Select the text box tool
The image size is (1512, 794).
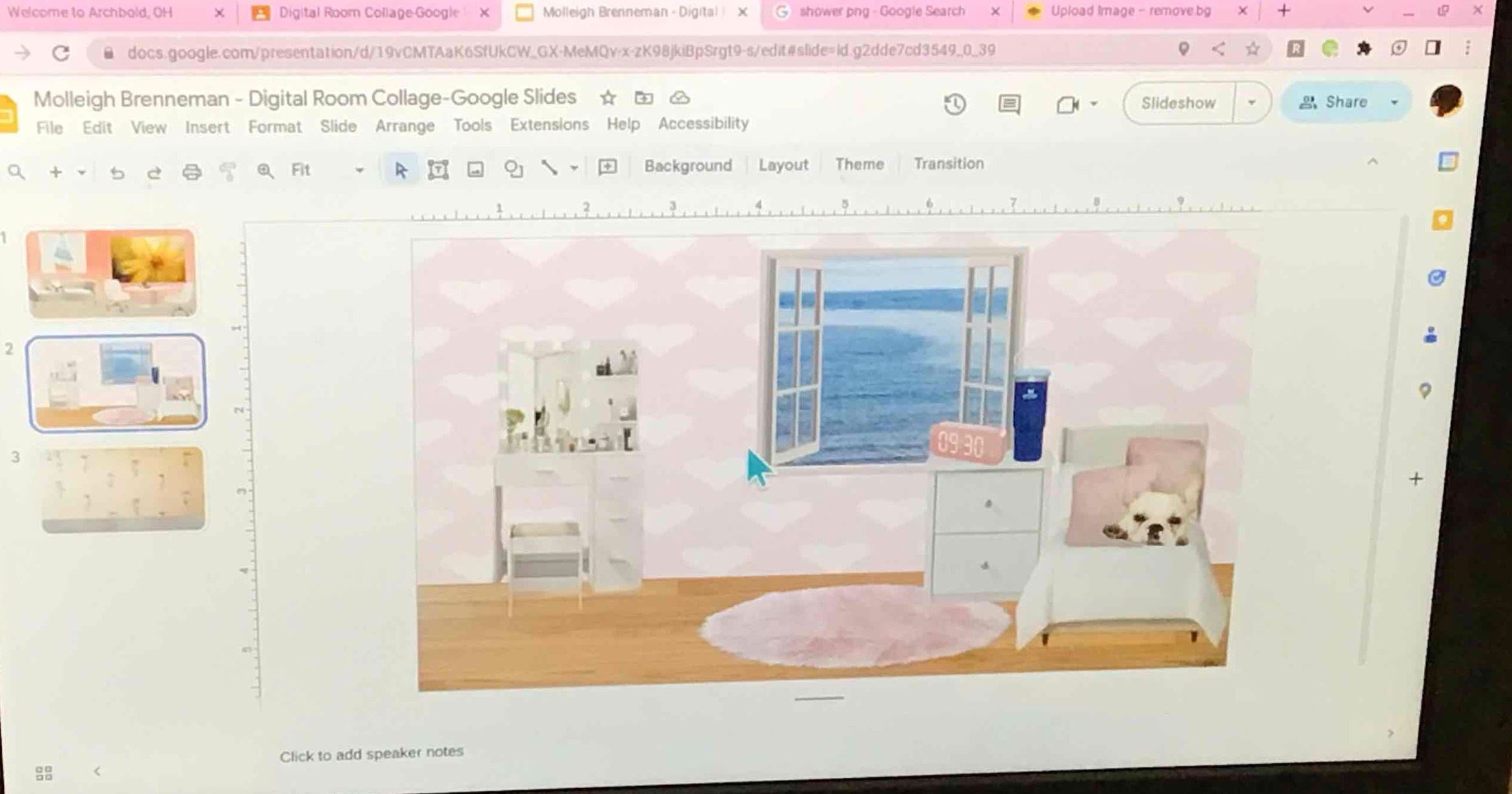[x=438, y=170]
